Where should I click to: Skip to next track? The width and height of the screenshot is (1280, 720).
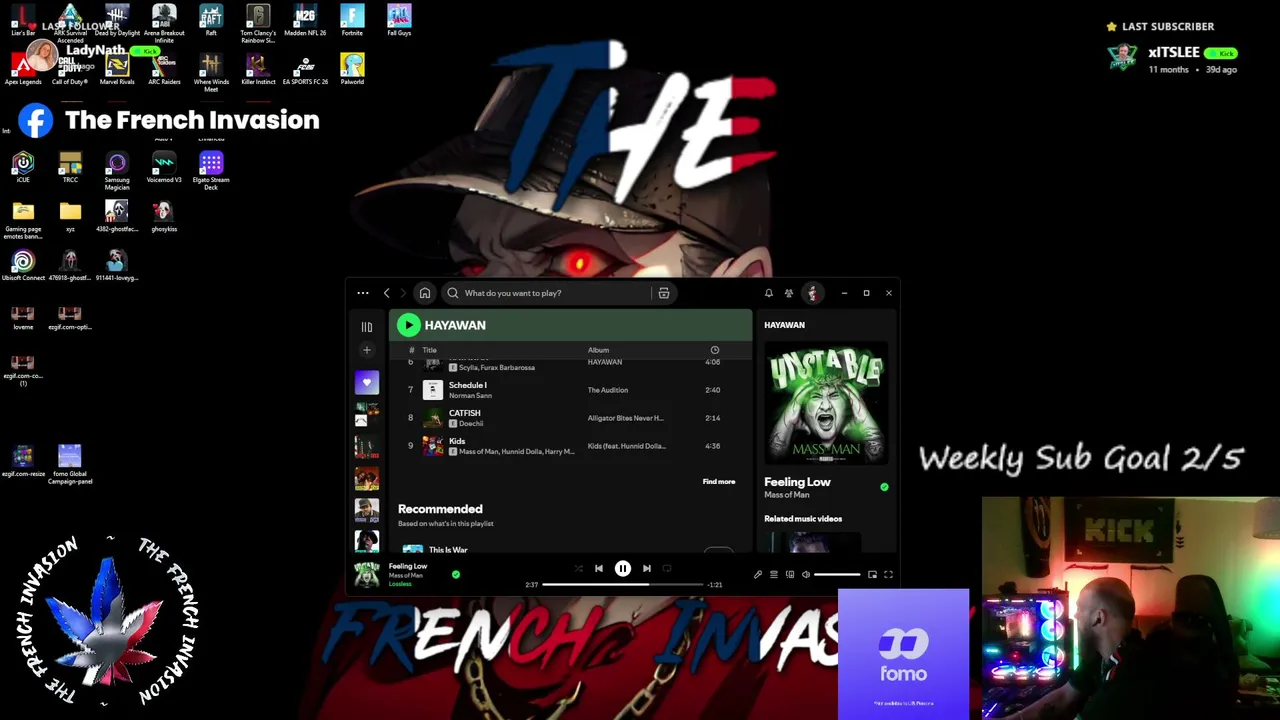[x=646, y=568]
